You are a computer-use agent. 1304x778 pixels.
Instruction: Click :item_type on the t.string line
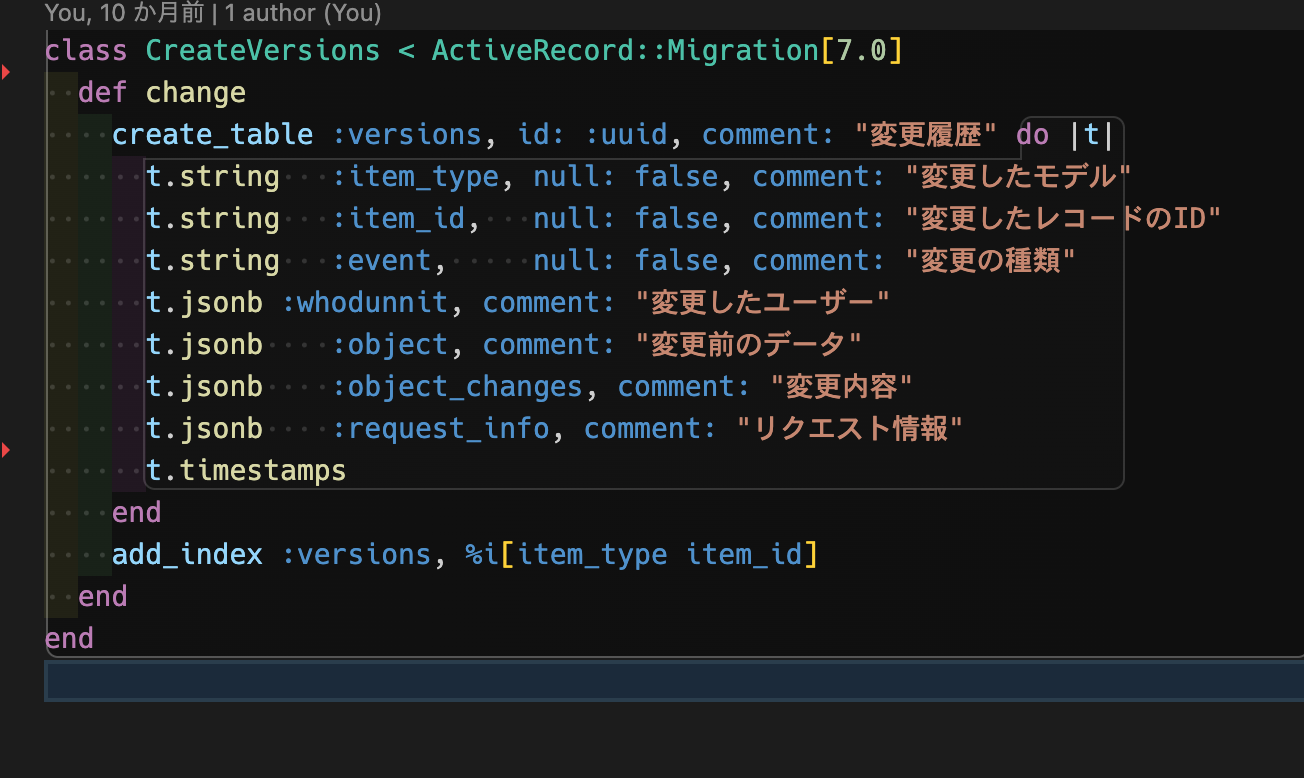[415, 176]
